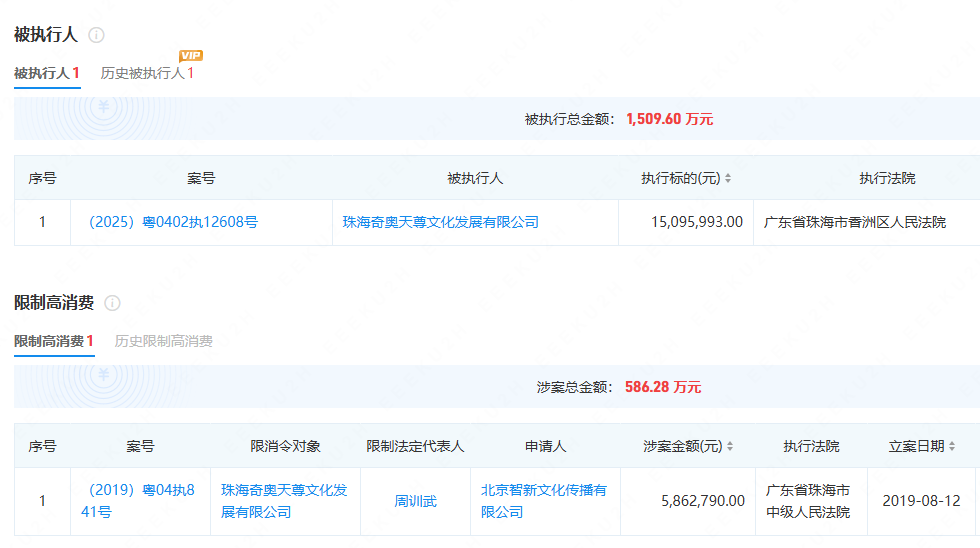Sort by 执行标的(元) column arrows
Screen dimensions: 980x548
pos(728,179)
